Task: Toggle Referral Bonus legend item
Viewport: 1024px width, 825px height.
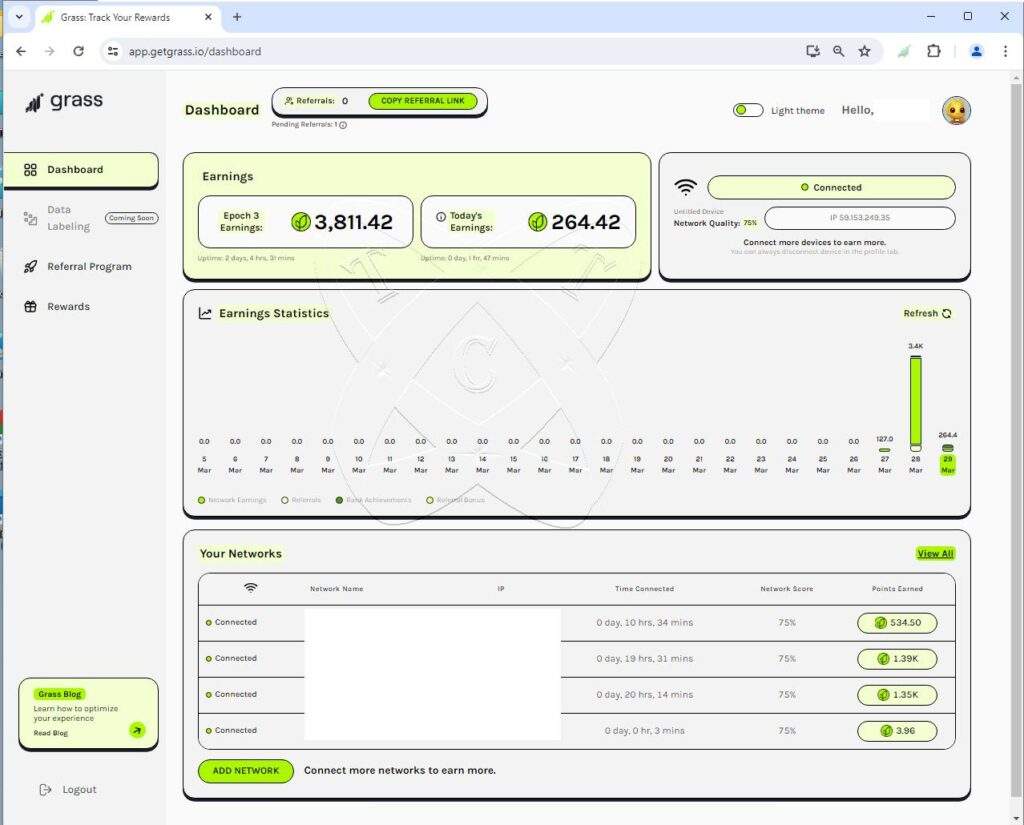Action: tap(455, 500)
